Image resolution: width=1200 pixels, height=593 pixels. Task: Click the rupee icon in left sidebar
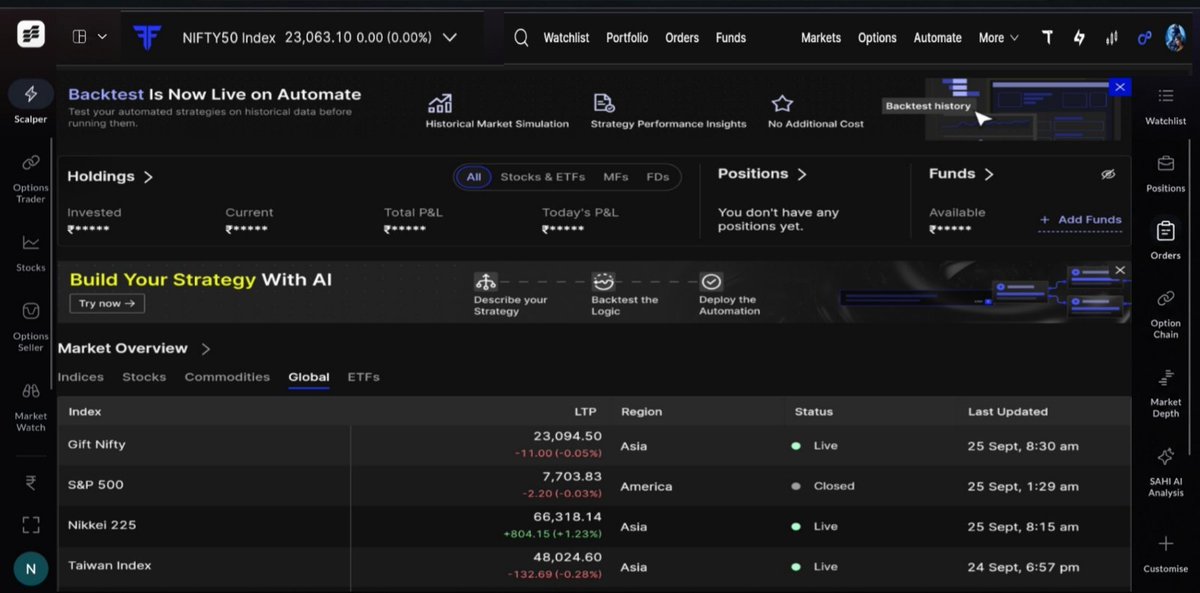point(30,483)
